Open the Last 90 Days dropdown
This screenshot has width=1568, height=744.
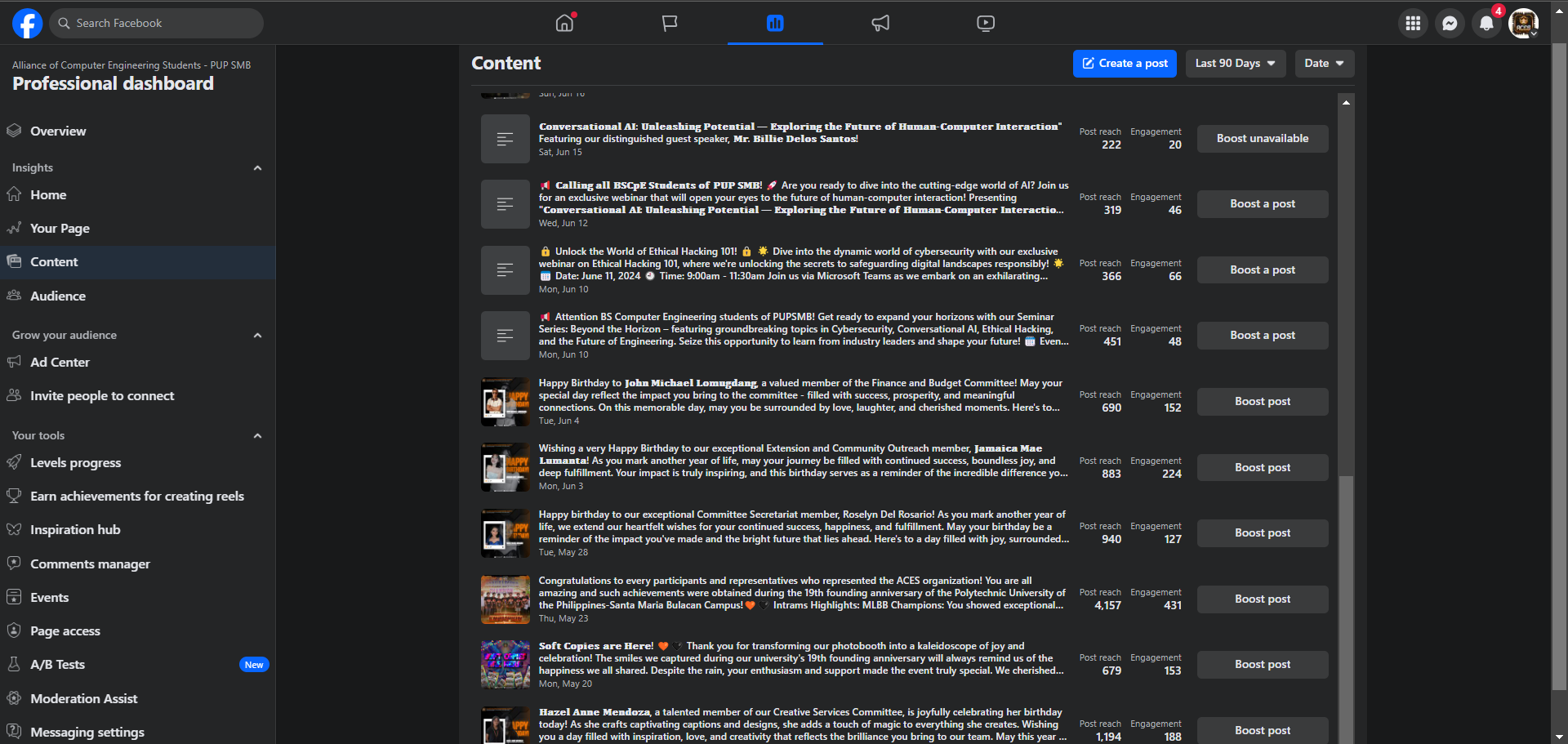pos(1236,64)
